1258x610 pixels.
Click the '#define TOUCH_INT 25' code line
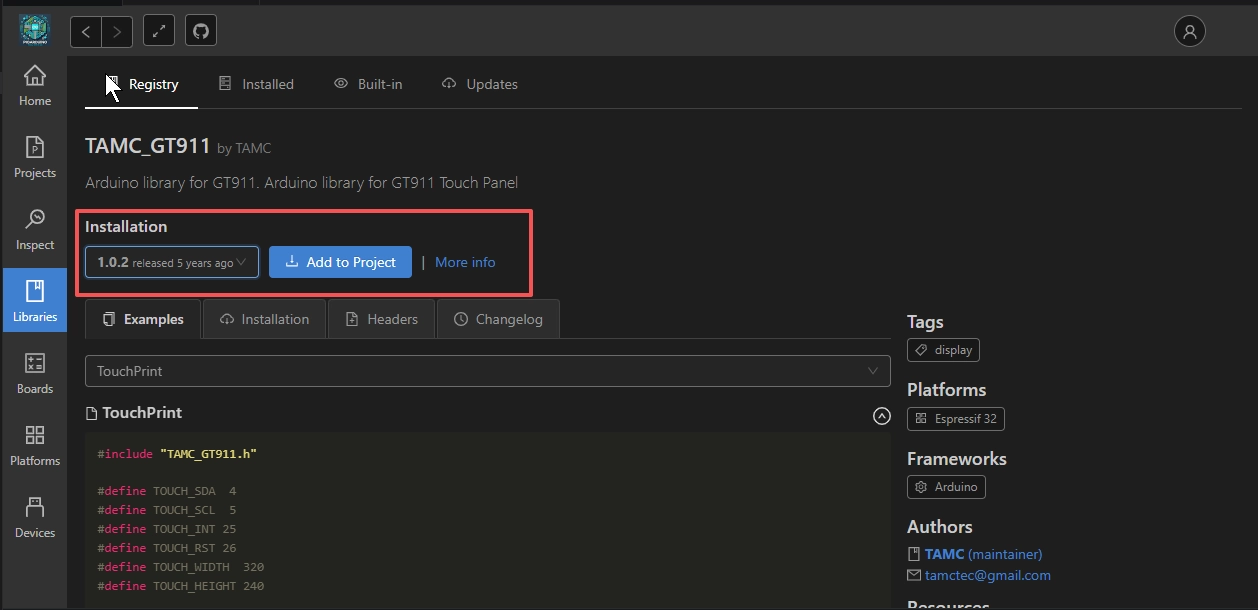pos(167,529)
